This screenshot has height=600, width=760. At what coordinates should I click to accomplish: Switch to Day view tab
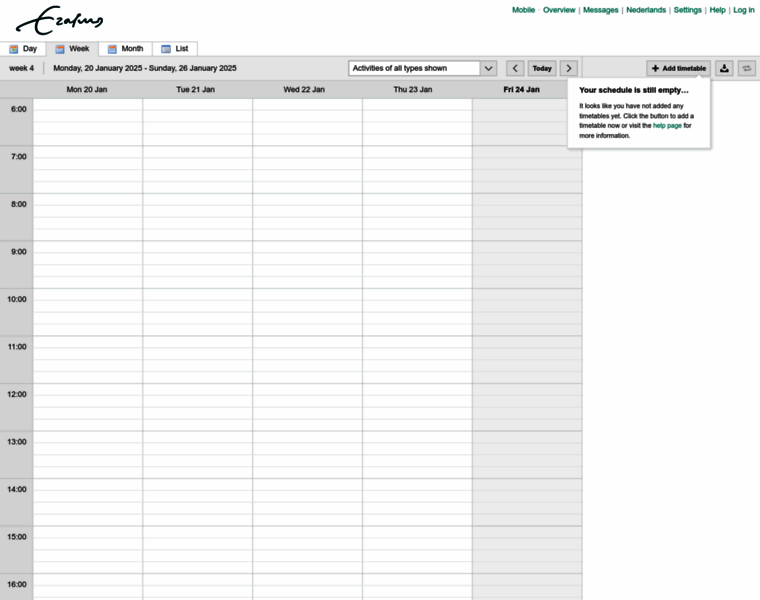click(x=23, y=48)
